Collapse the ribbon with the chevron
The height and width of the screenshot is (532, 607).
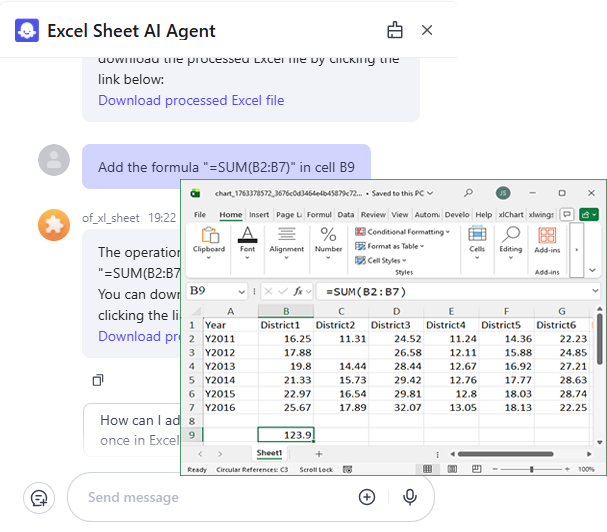[592, 270]
